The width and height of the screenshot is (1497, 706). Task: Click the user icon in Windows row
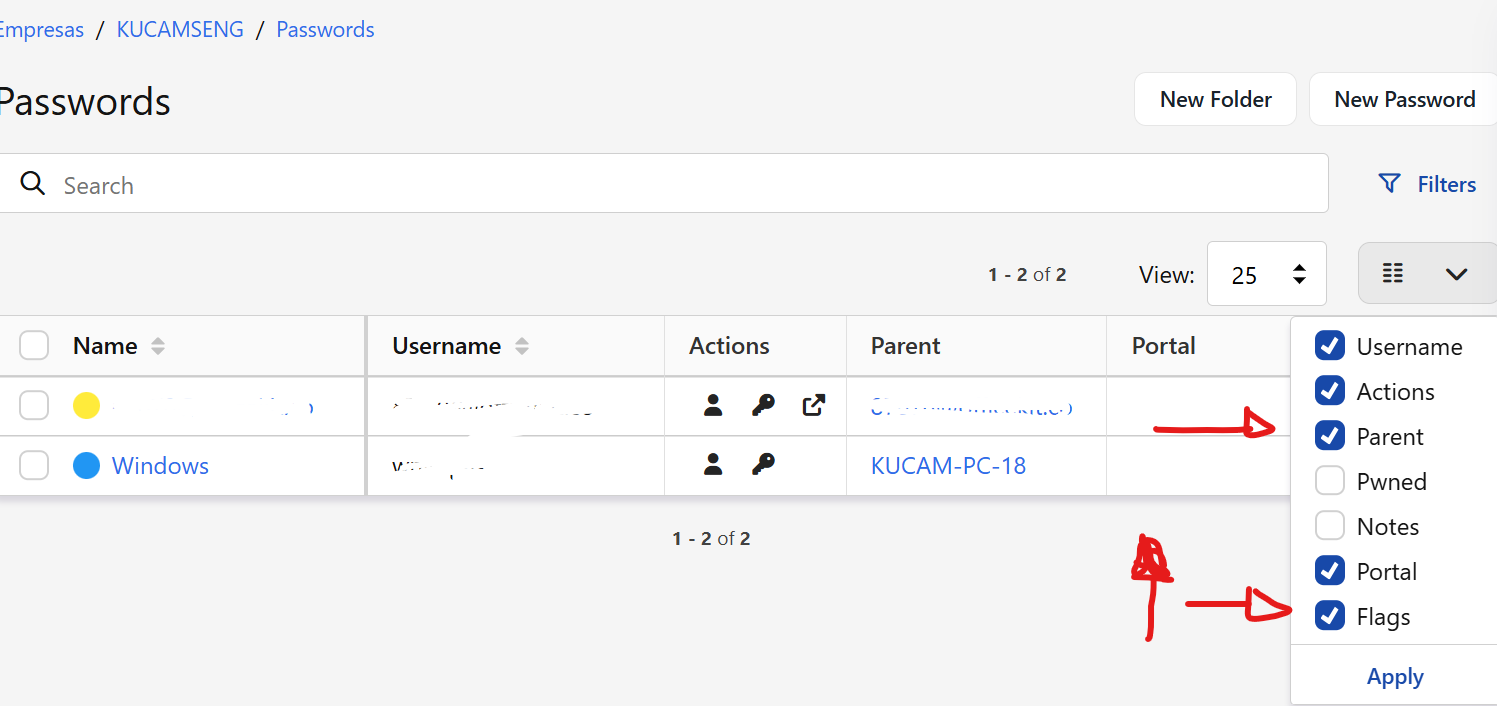(713, 464)
